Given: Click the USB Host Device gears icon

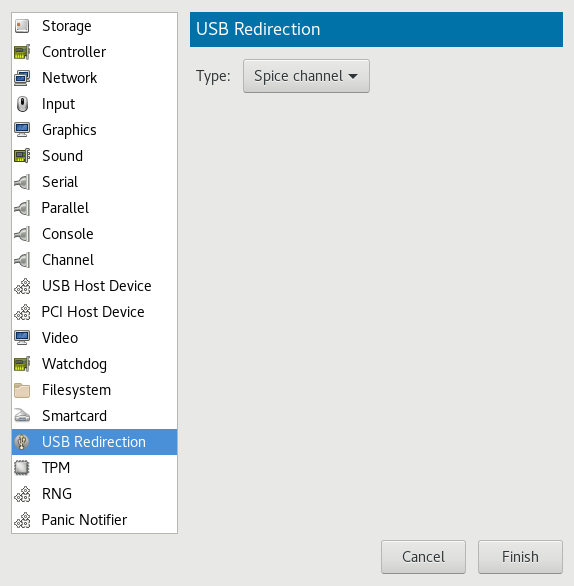Looking at the screenshot, I should (x=22, y=286).
